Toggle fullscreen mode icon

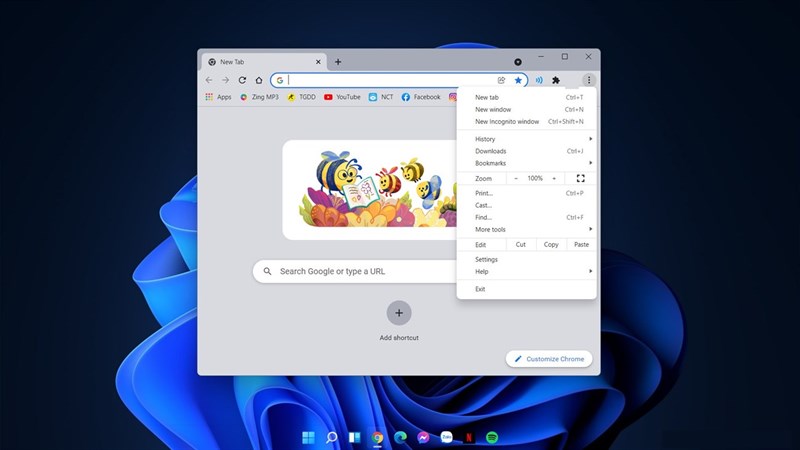coord(581,179)
